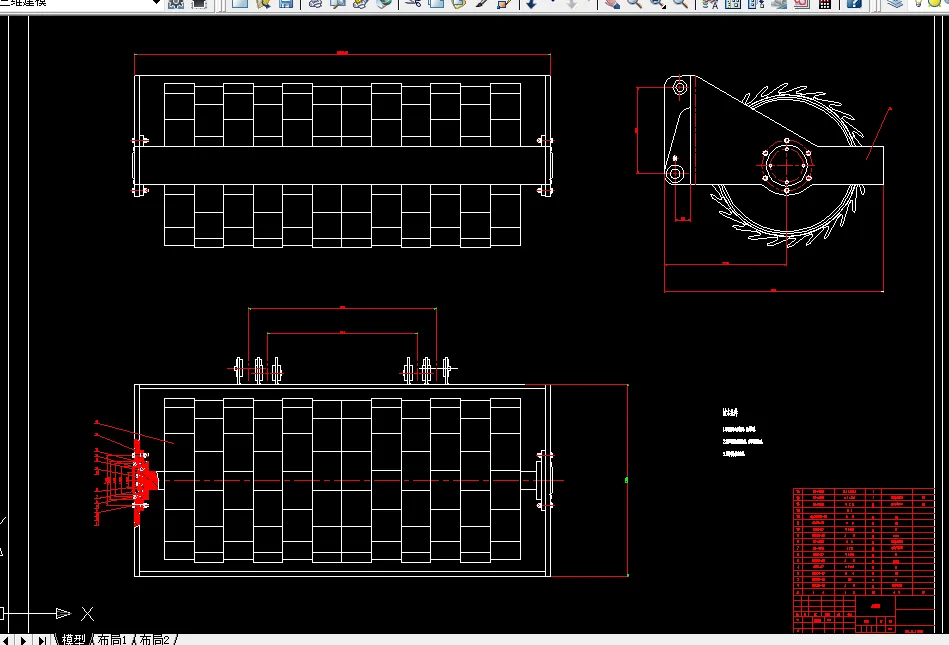Switch to the 布局1 layout tab
This screenshot has height=645, width=949.
[113, 640]
